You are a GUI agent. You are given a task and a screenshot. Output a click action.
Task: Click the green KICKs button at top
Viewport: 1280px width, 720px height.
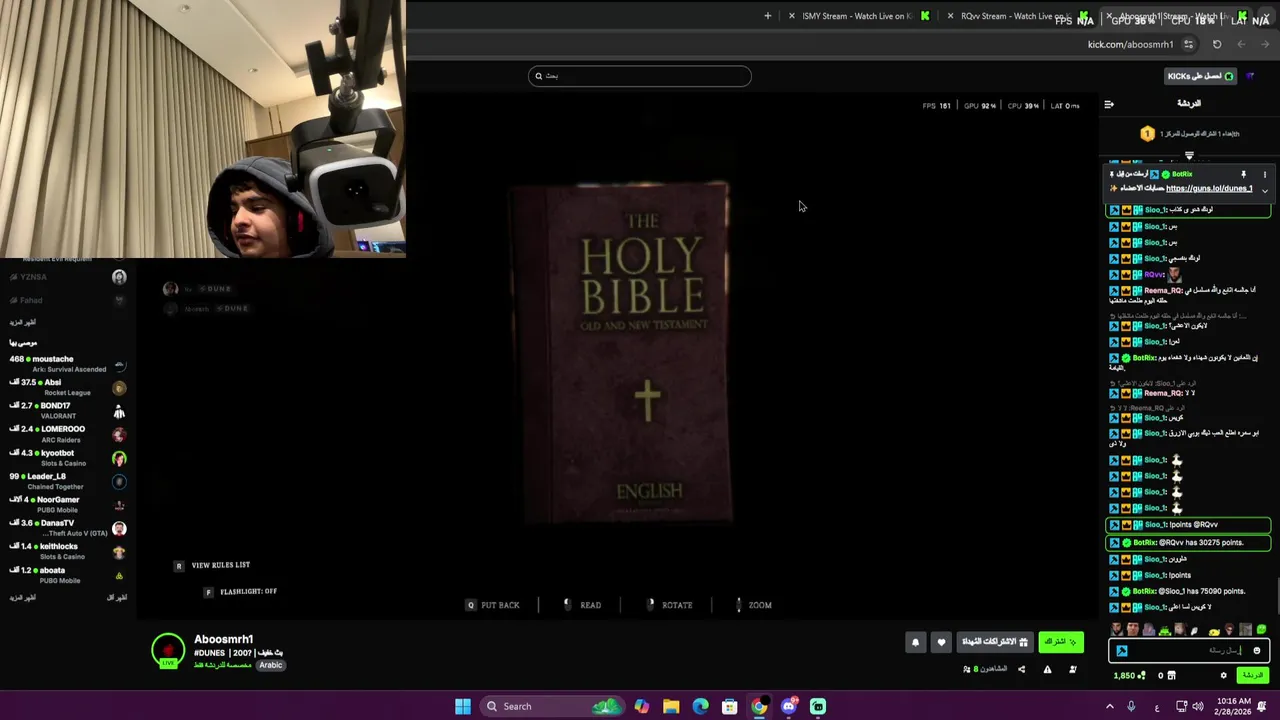1201,76
